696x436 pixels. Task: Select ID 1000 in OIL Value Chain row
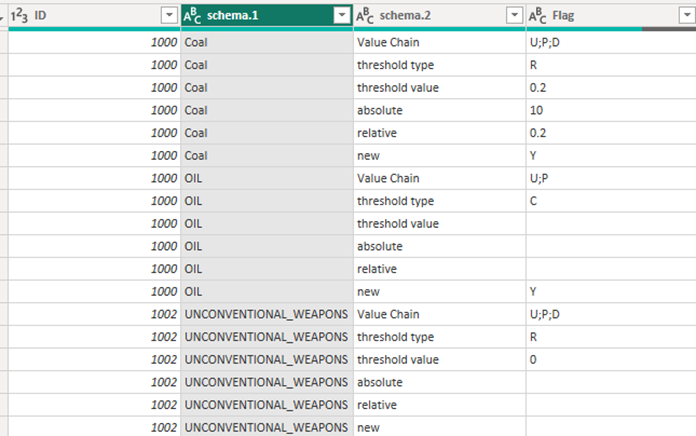pos(94,178)
